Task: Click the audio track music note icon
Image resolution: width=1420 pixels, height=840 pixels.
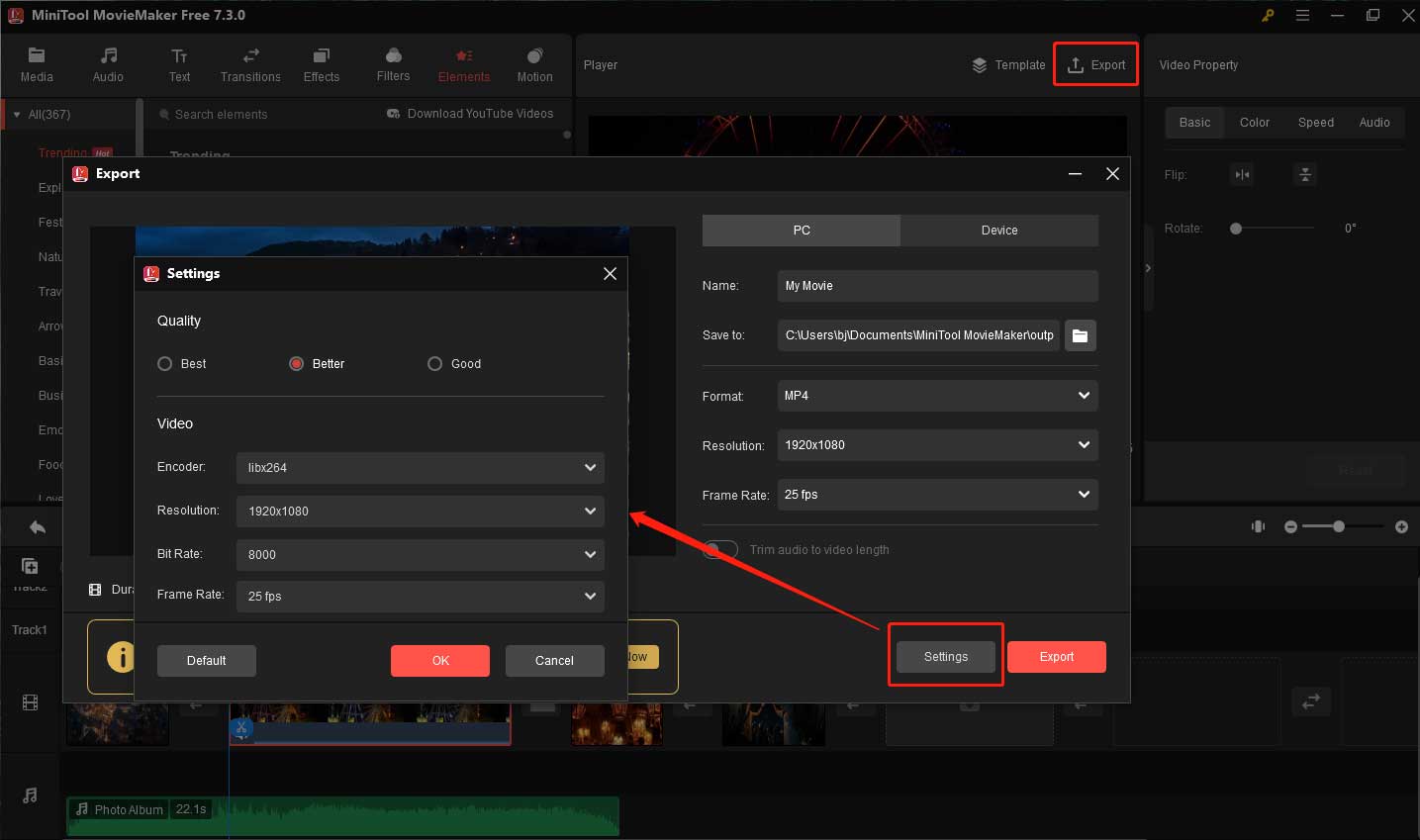Action: (30, 795)
